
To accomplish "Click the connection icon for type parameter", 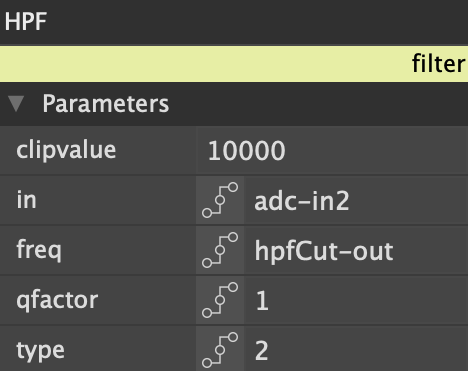I will click(x=220, y=349).
